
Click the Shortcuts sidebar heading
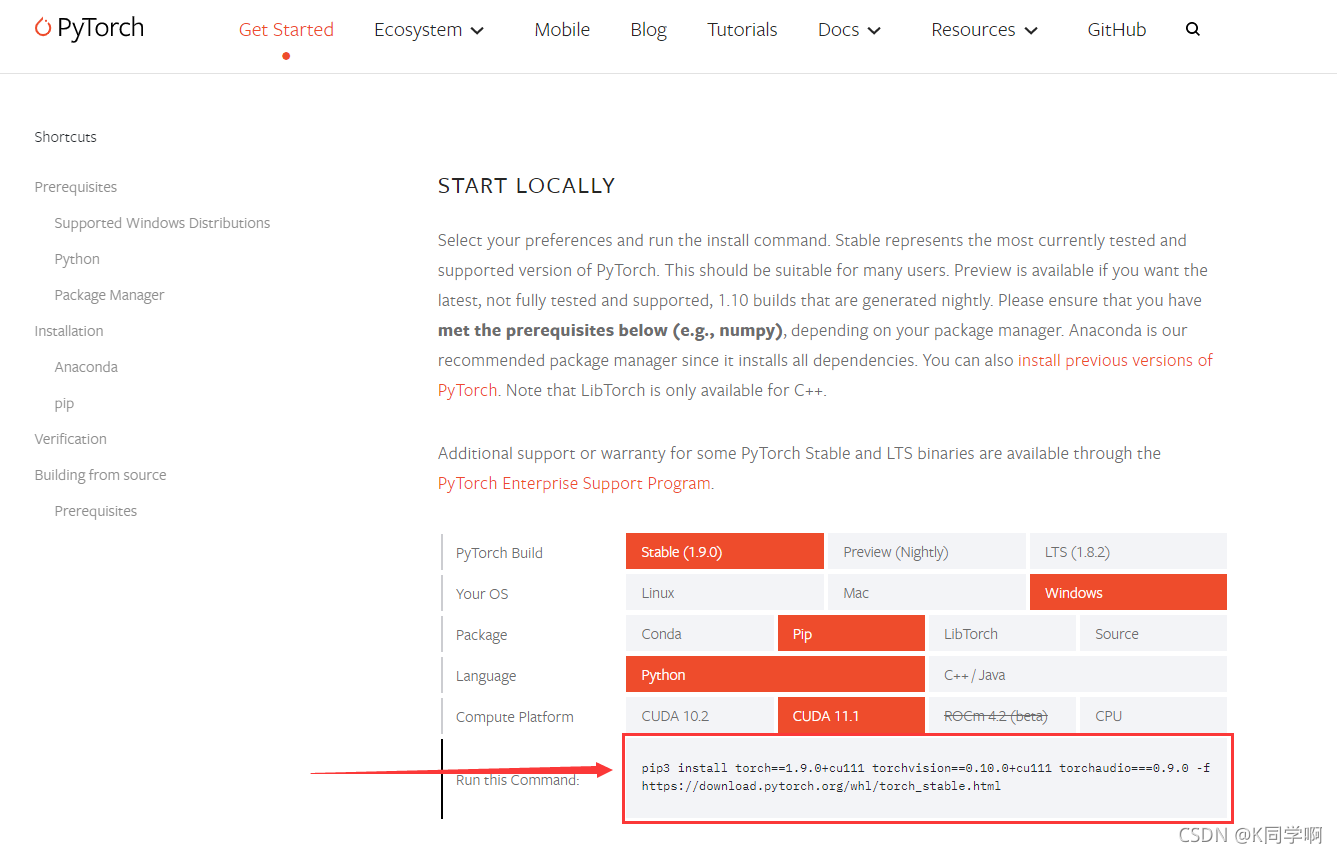65,137
